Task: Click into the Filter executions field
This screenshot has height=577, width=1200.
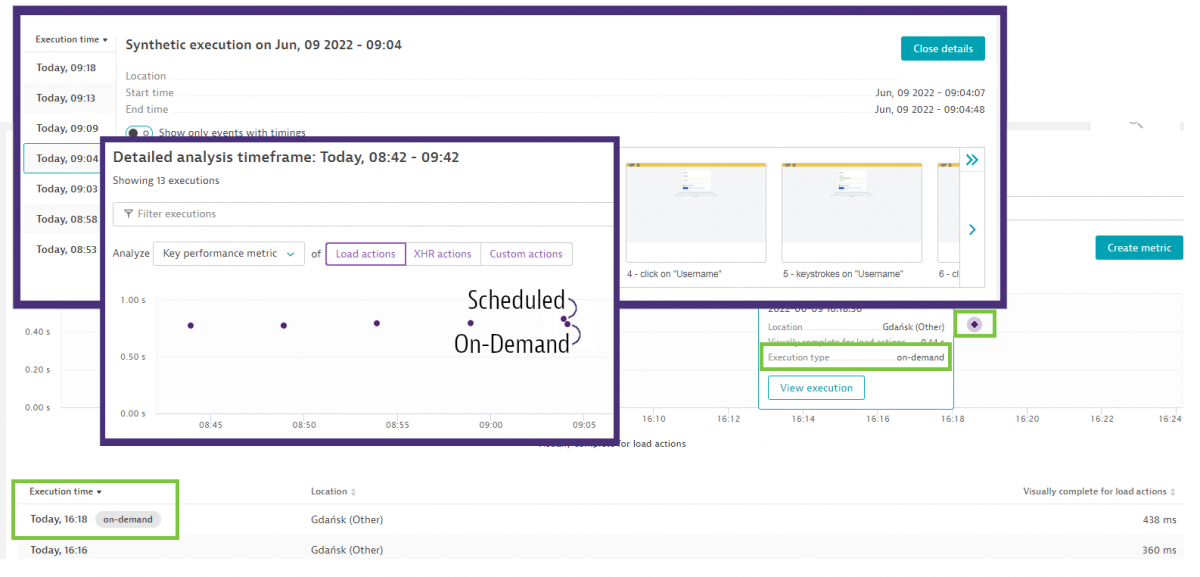Action: pos(363,214)
